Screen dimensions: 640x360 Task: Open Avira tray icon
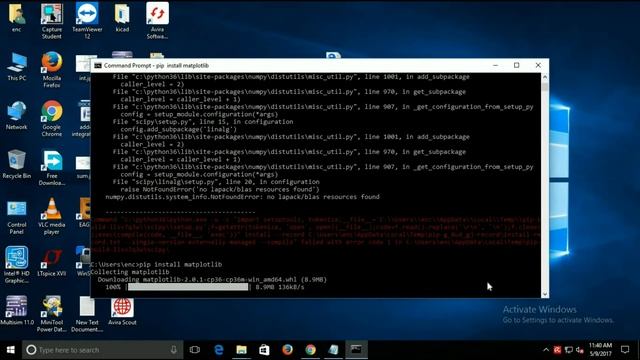(x=557, y=350)
